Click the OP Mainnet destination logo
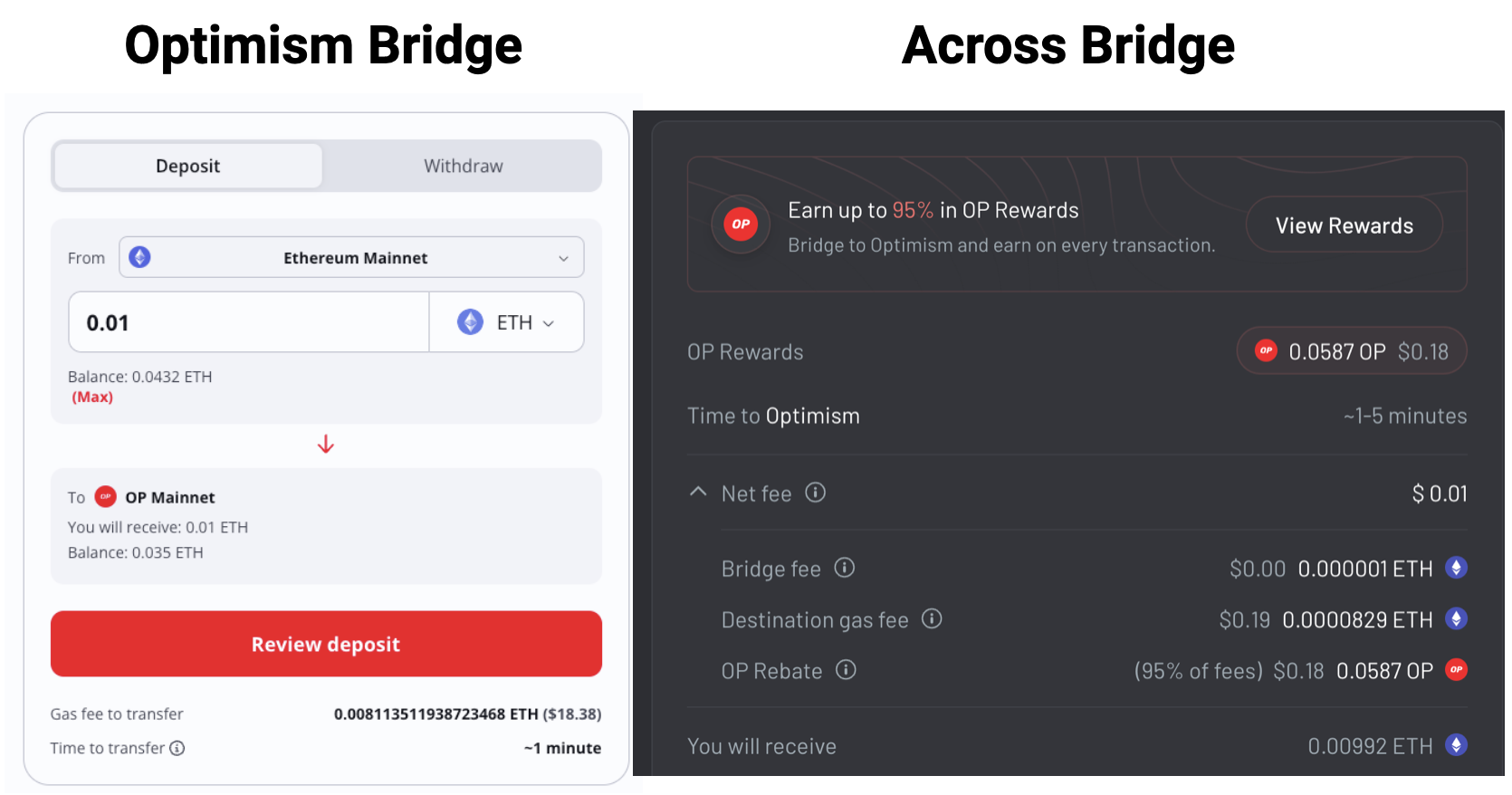 pos(106,496)
